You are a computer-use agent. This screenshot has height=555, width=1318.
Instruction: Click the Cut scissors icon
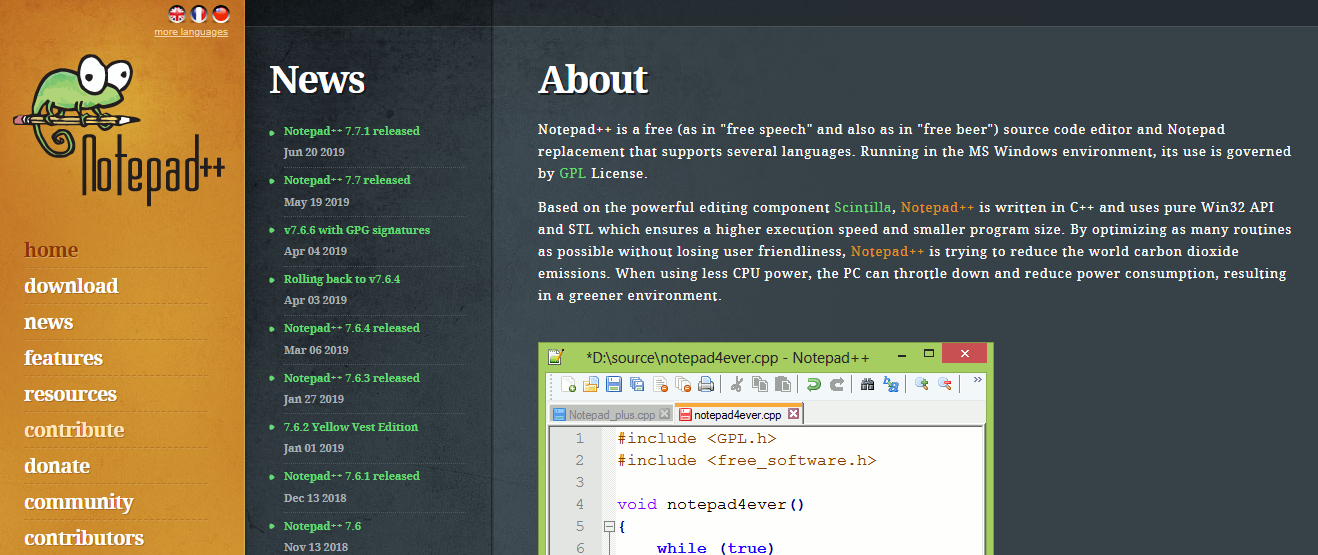click(x=736, y=384)
